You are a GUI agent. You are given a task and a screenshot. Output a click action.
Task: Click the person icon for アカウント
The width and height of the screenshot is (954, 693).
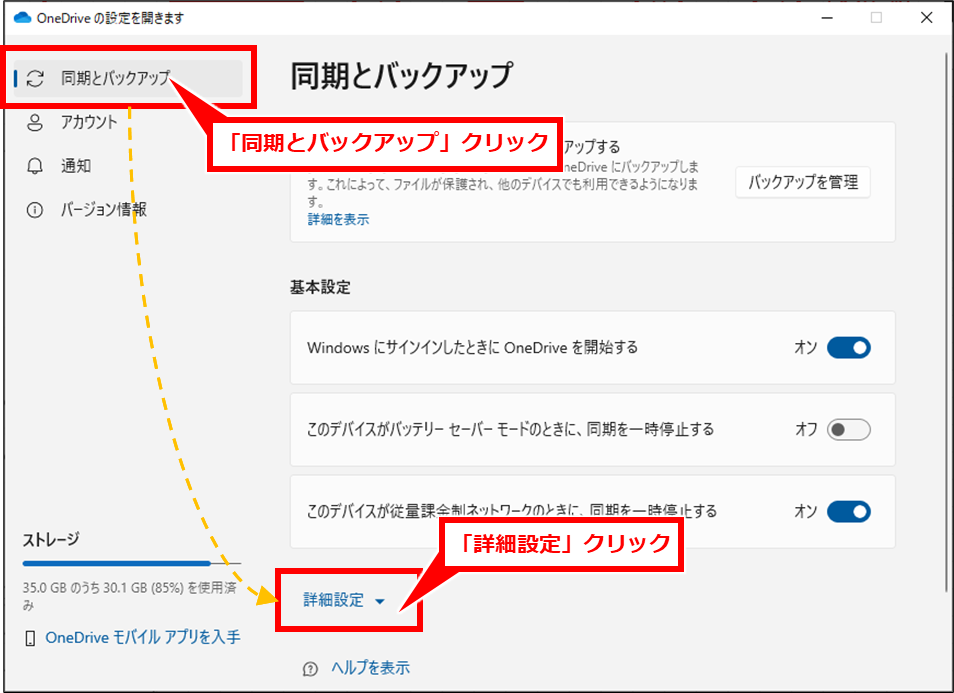tap(35, 122)
